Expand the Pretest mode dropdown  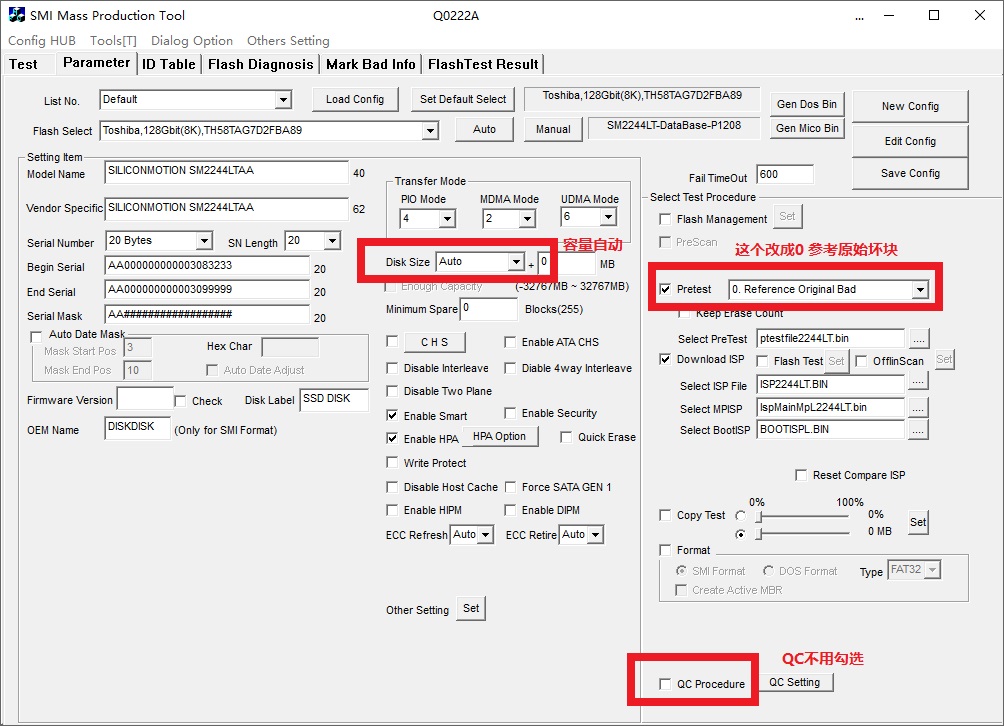coord(919,290)
